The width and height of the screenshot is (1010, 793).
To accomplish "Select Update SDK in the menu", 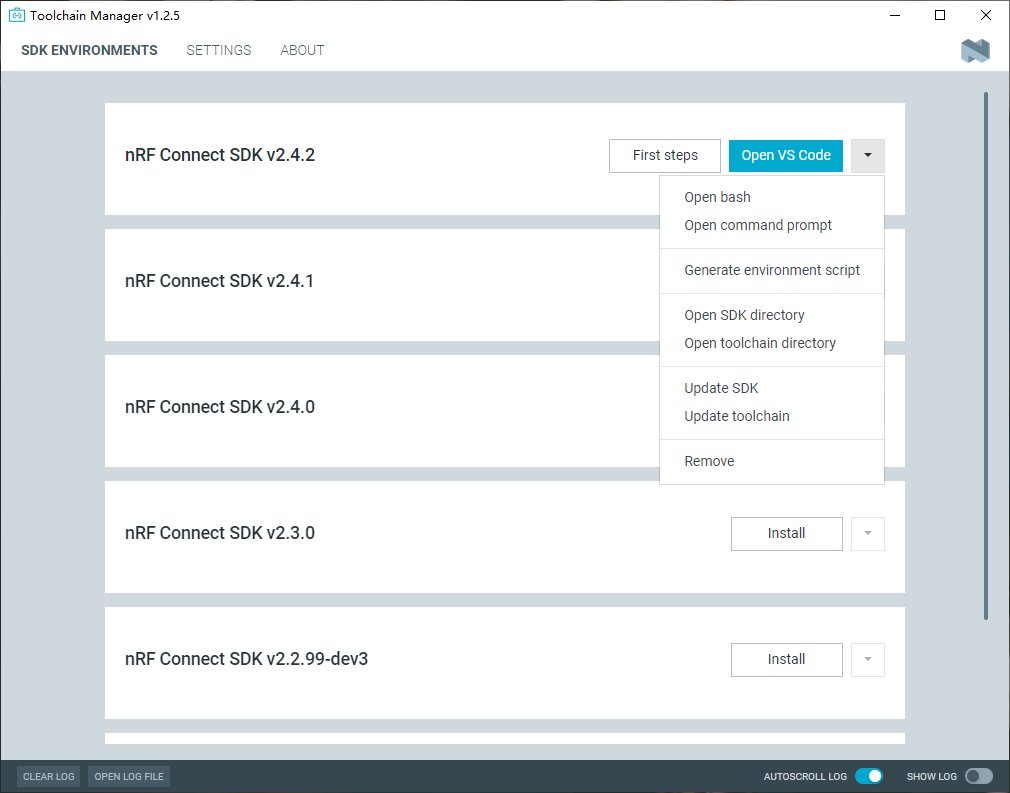I will pos(772,388).
